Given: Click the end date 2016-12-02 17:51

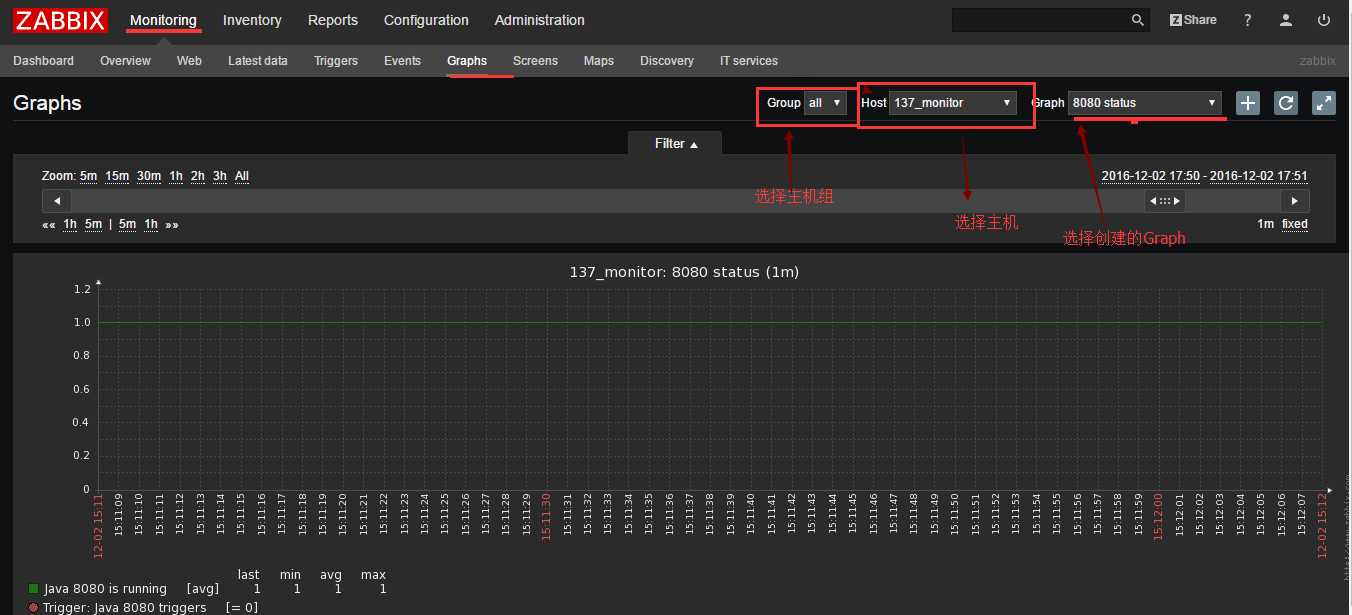Looking at the screenshot, I should (1259, 176).
